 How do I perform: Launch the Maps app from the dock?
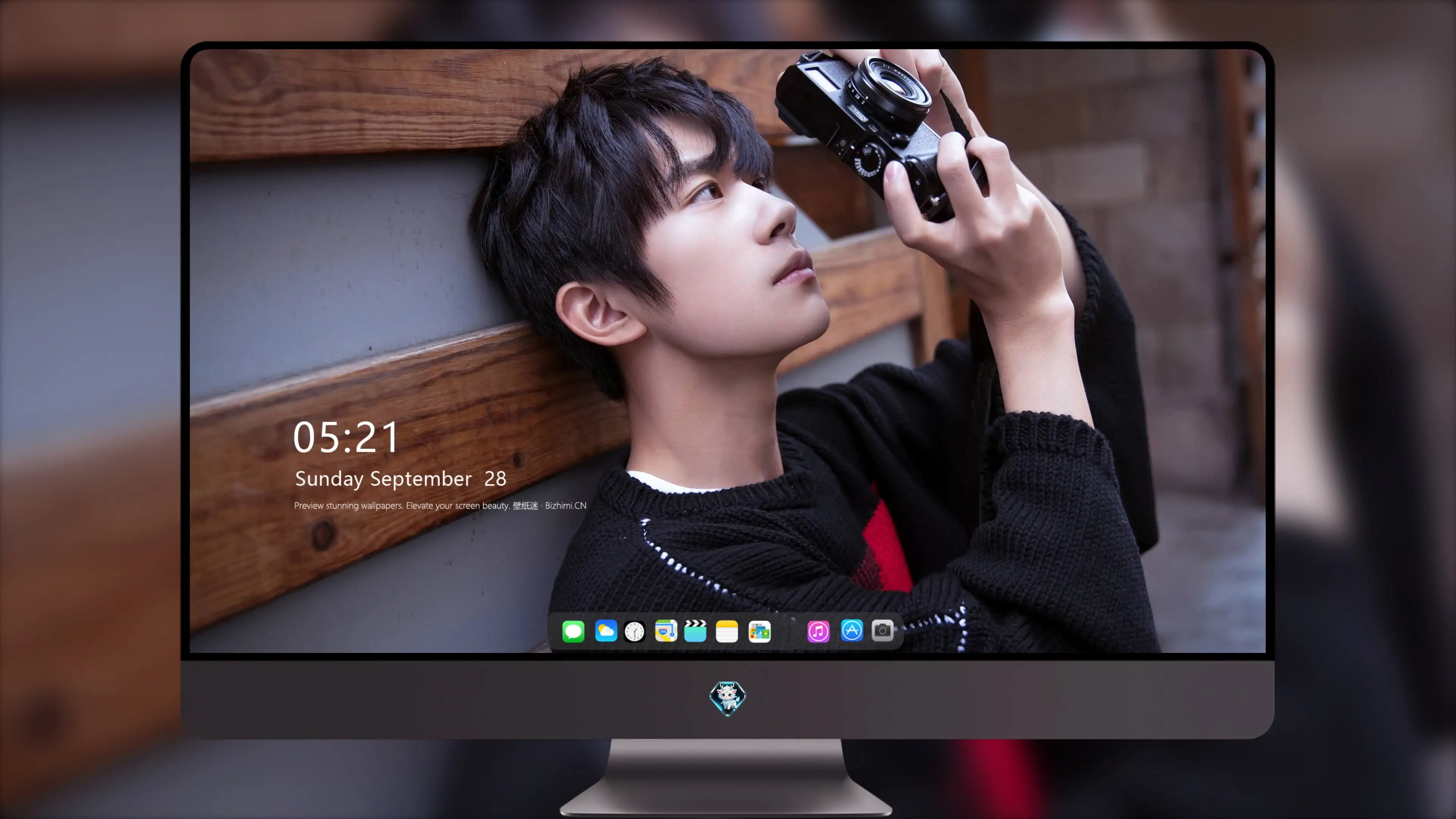(x=666, y=631)
